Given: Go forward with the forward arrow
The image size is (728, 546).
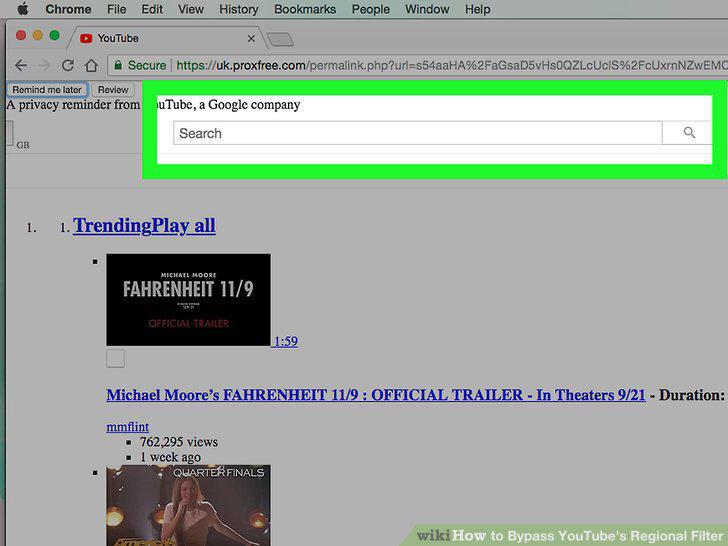Looking at the screenshot, I should coord(44,65).
